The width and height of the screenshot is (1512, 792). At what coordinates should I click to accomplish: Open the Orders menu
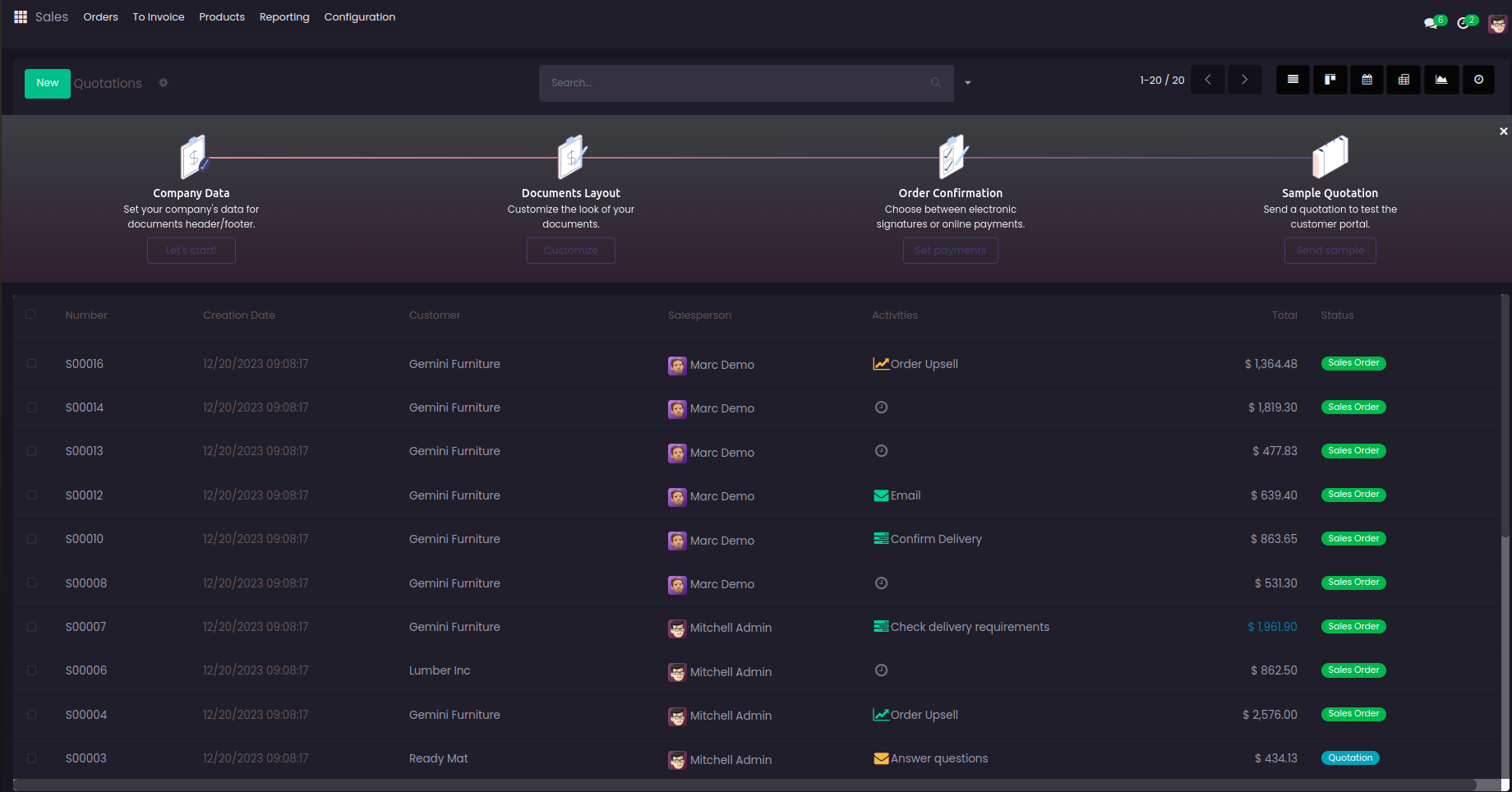click(x=100, y=17)
